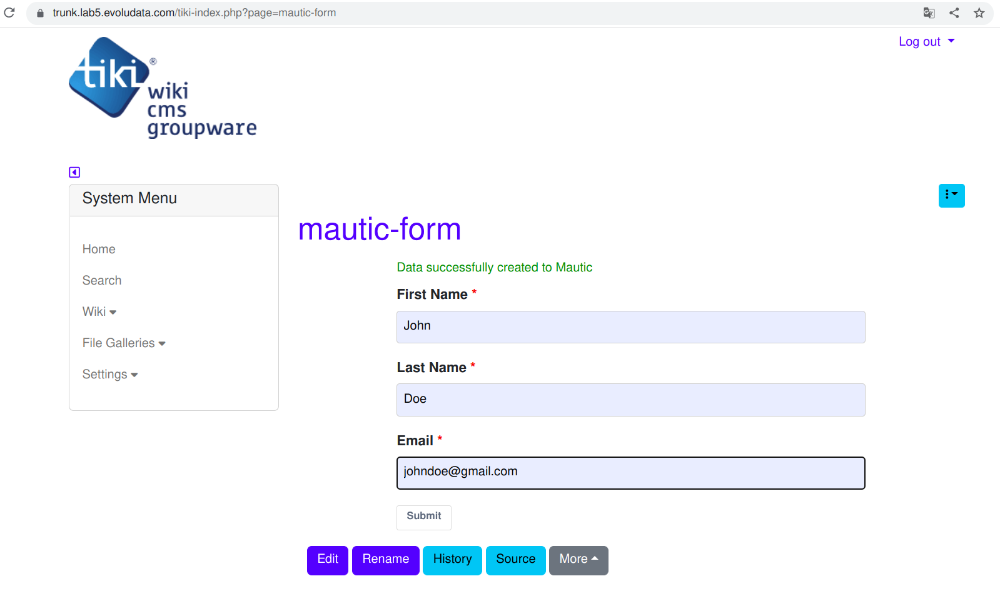Image resolution: width=1000 pixels, height=590 pixels.
Task: Click the 'Last Name' label
Action: pyautogui.click(x=431, y=367)
